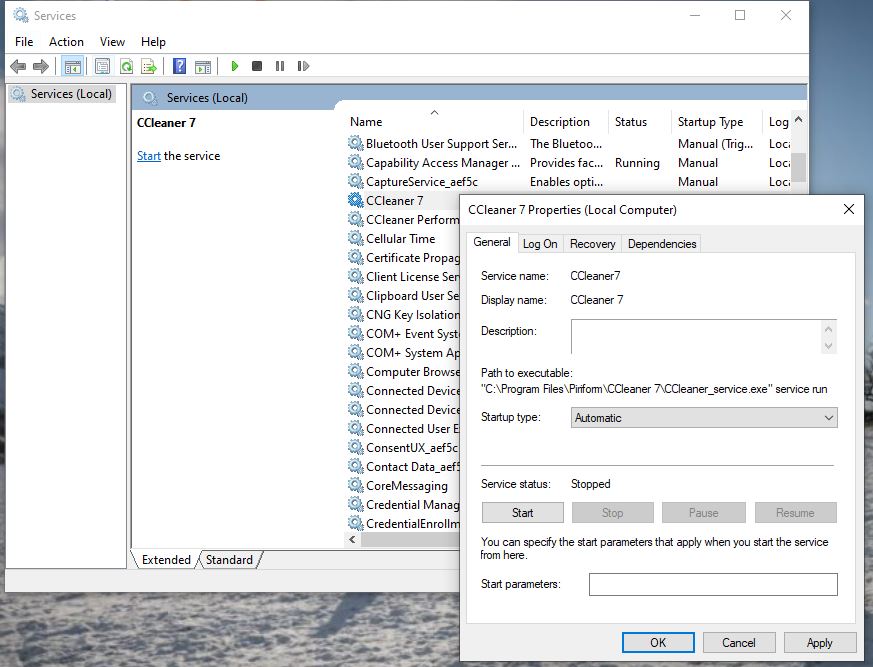Switch to the Log On tab
Viewport: 873px width, 667px height.
coord(540,243)
